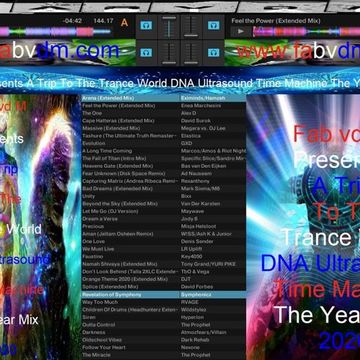Click artist cell RVAGE
This screenshot has width=360, height=360.
[213, 302]
